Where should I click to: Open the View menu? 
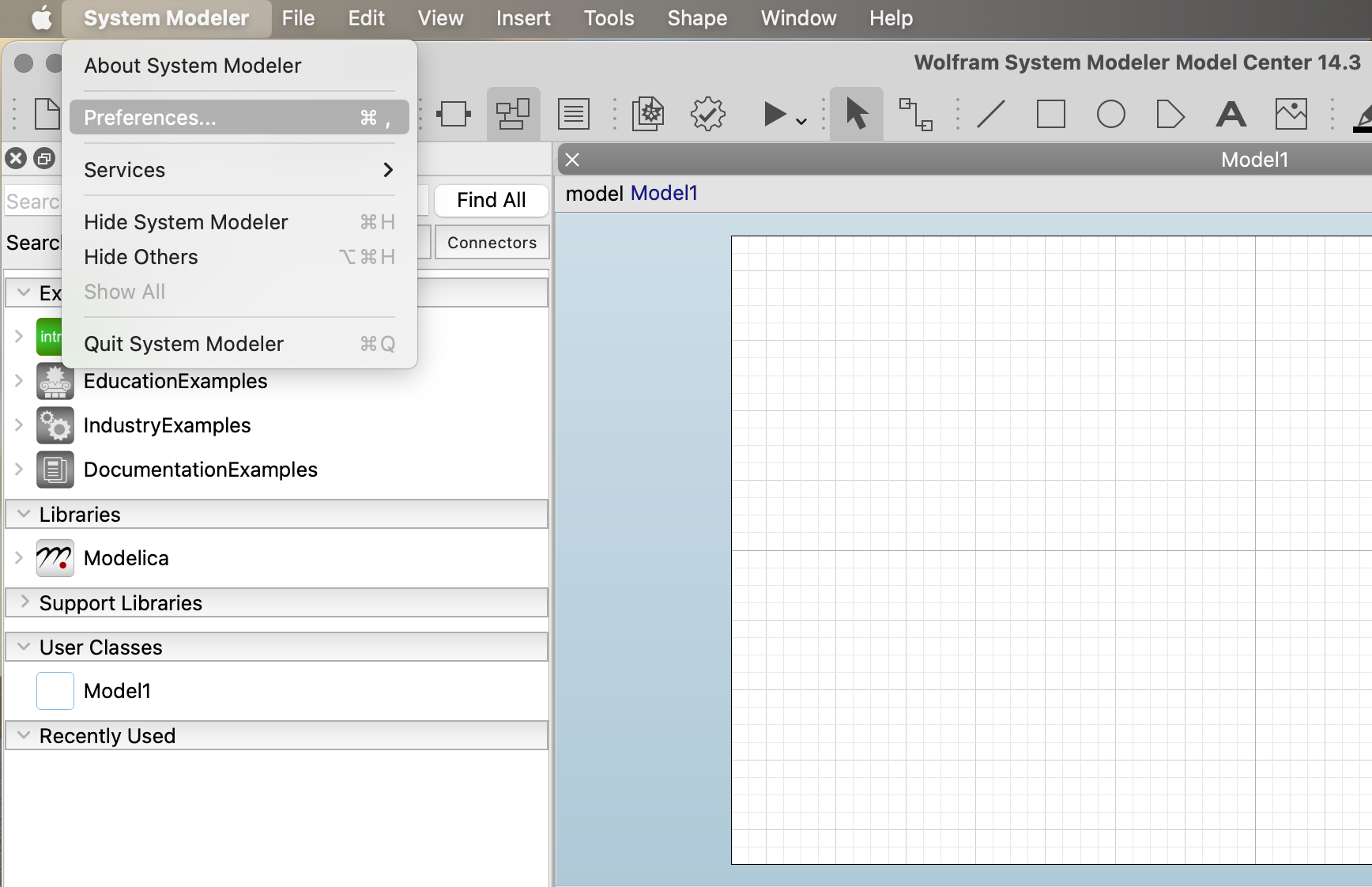[440, 17]
